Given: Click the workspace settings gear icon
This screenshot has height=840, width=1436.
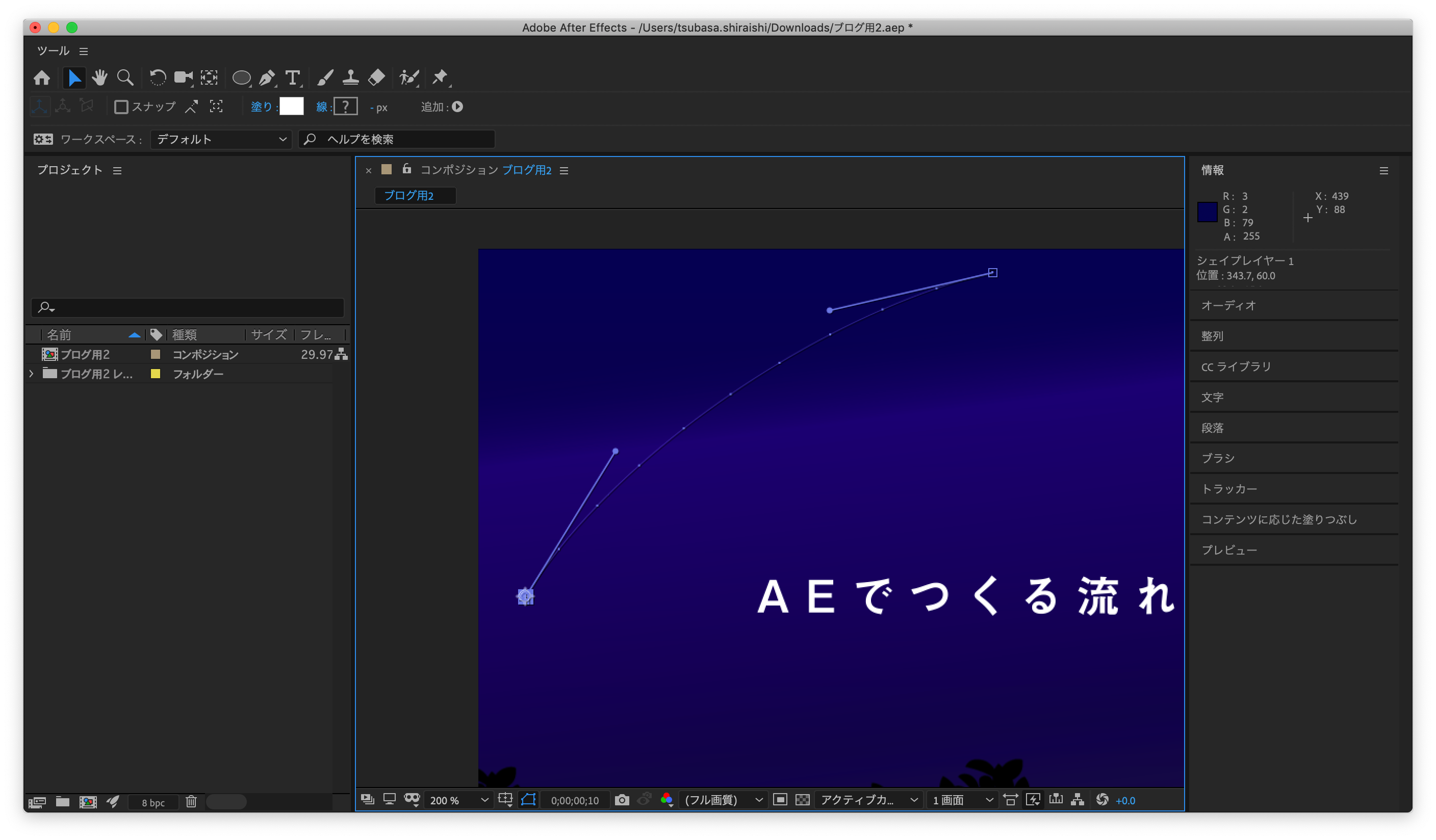Looking at the screenshot, I should [43, 139].
